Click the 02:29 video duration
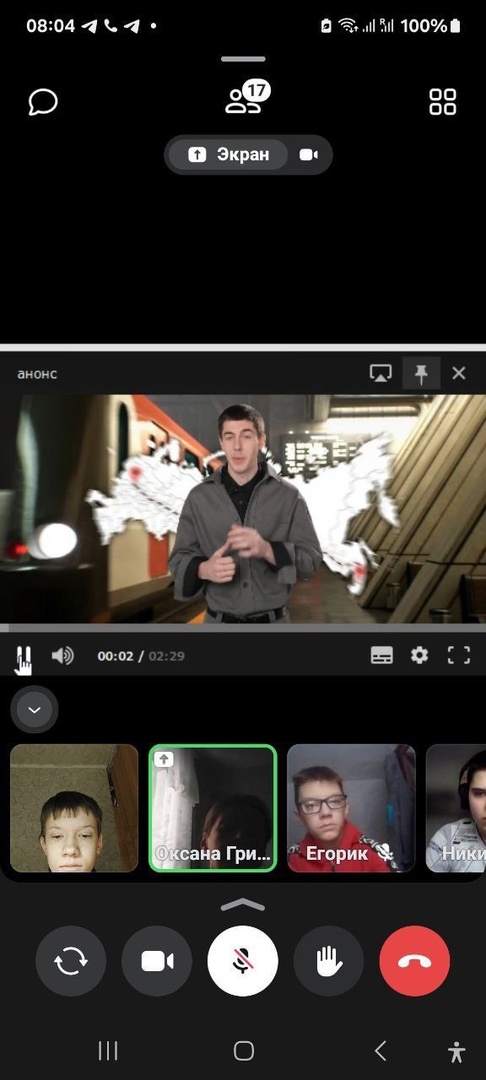The width and height of the screenshot is (486, 1080). [x=167, y=656]
